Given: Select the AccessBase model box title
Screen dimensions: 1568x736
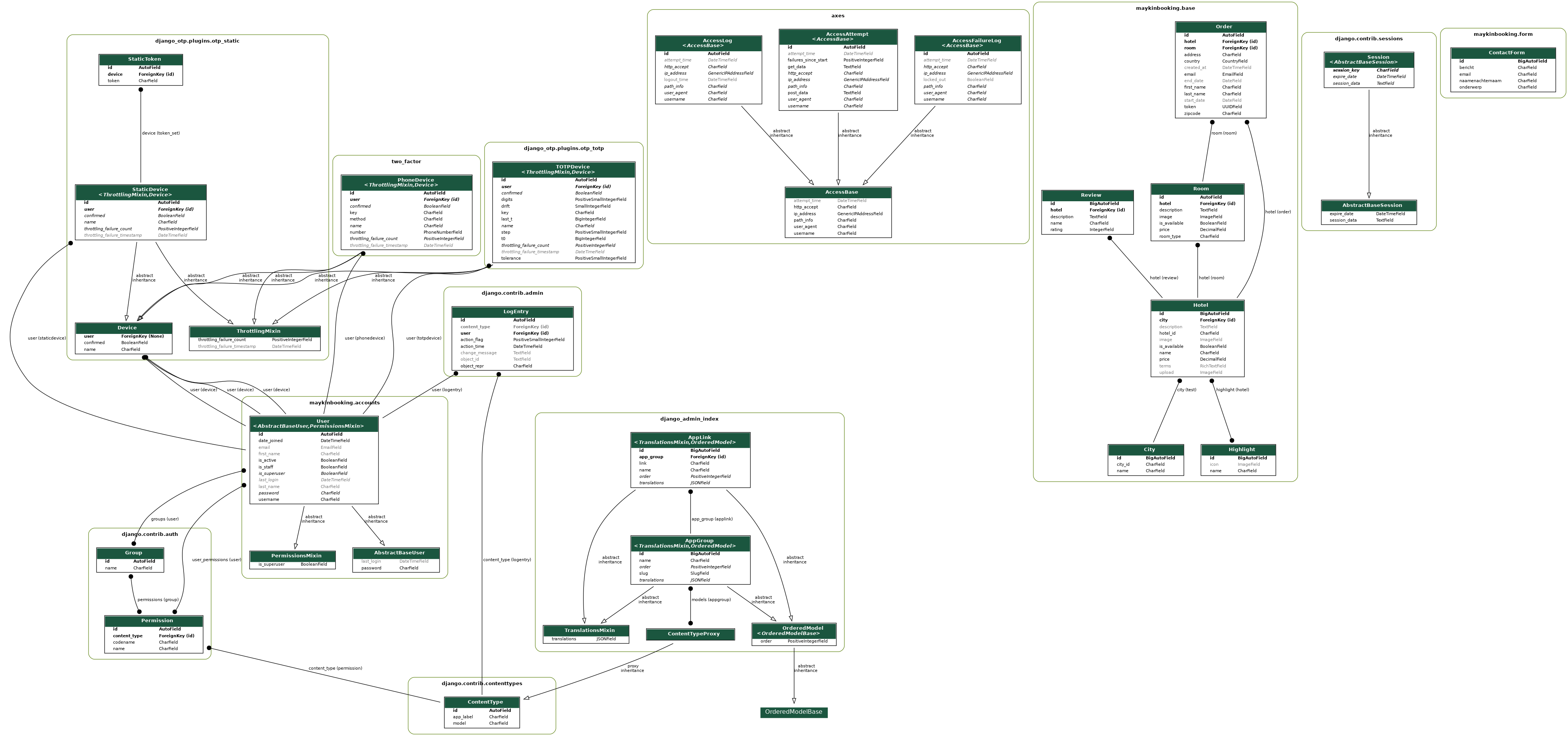Looking at the screenshot, I should (838, 192).
